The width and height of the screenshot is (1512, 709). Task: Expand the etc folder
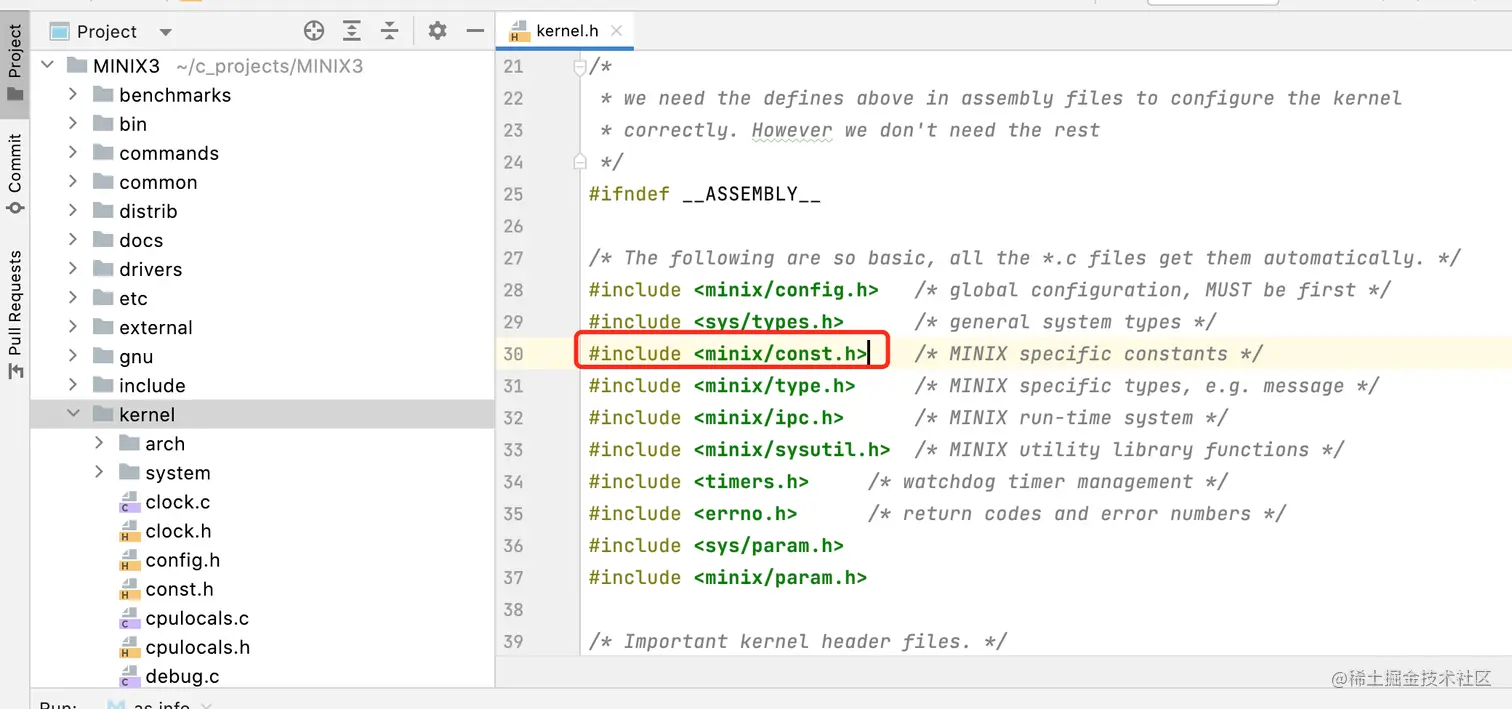point(73,298)
